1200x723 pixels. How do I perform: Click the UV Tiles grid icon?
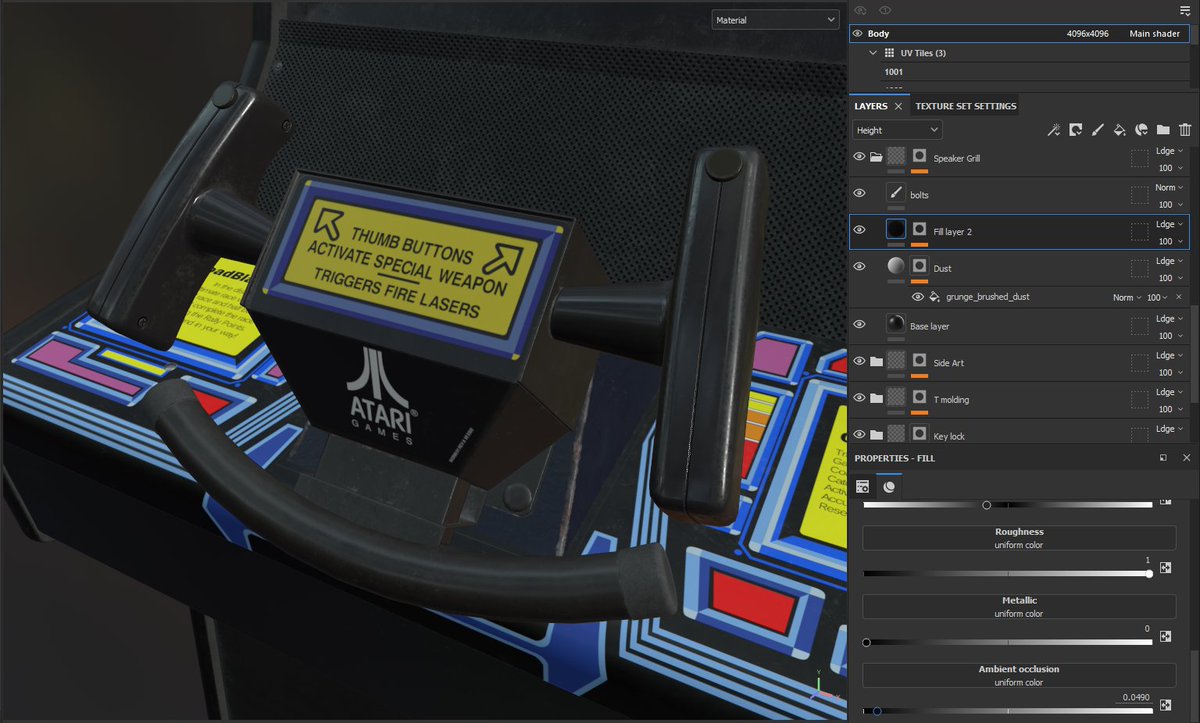pyautogui.click(x=890, y=53)
